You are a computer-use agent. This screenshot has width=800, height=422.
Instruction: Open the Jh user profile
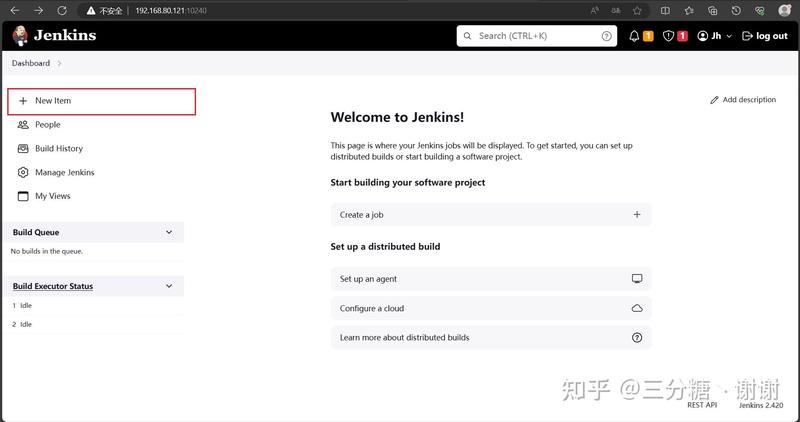coord(710,36)
